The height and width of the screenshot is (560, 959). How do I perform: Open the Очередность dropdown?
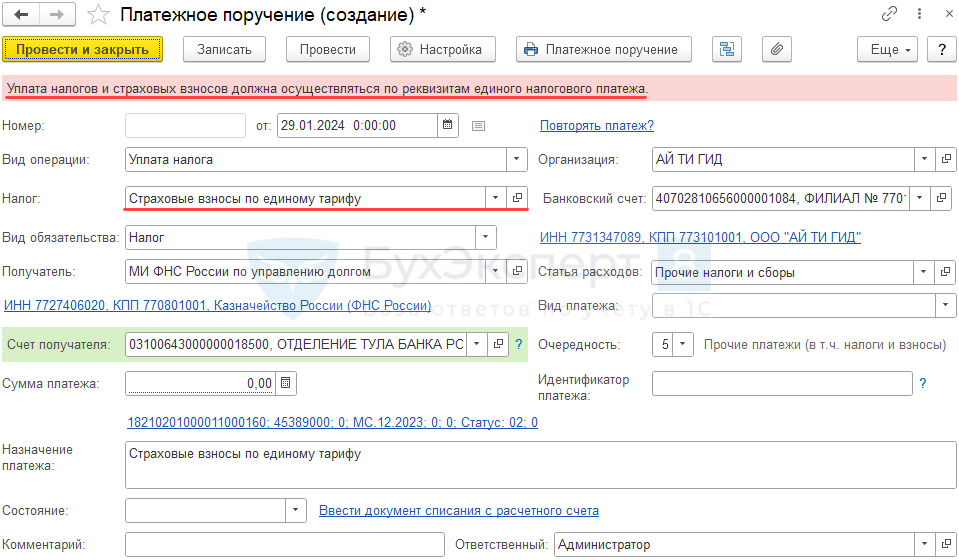[x=682, y=345]
